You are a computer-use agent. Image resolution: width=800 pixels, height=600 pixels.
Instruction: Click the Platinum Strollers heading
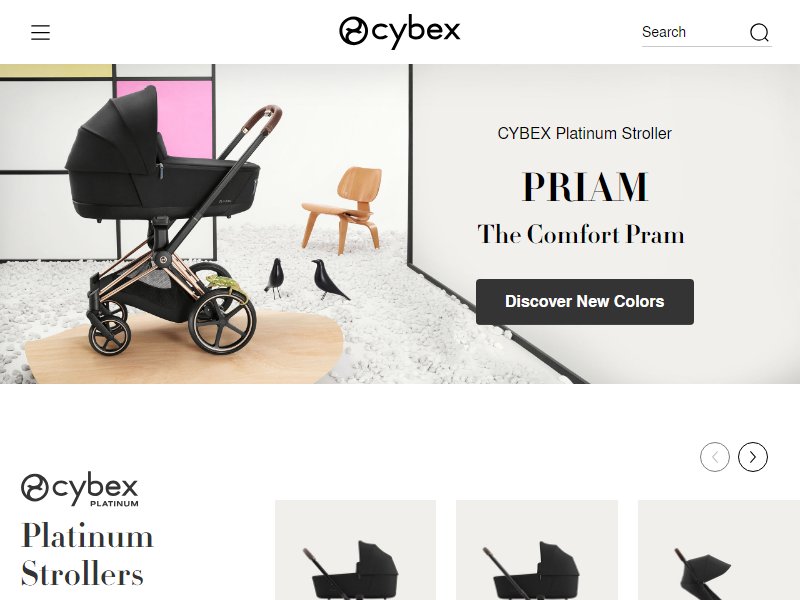coord(87,555)
